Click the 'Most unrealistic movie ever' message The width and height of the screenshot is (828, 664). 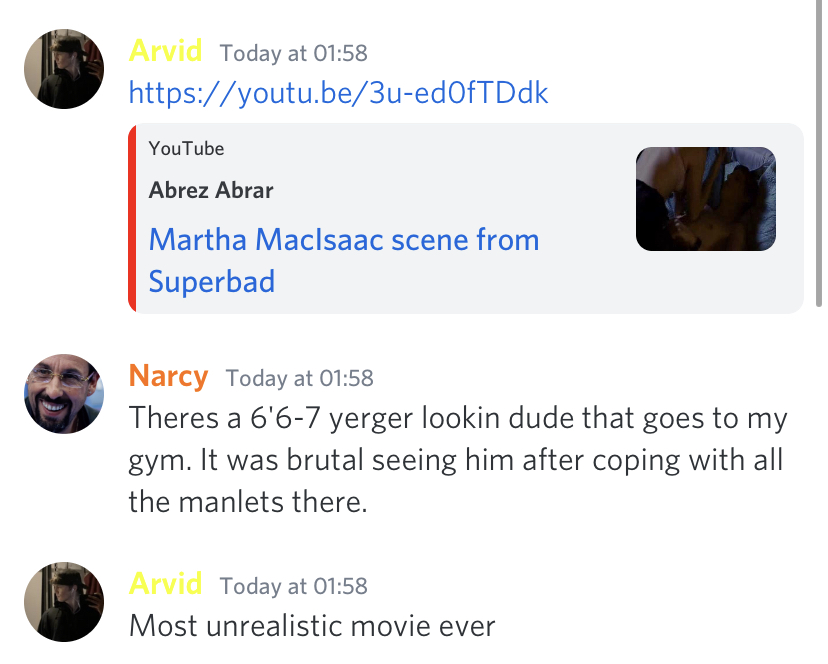(x=312, y=627)
